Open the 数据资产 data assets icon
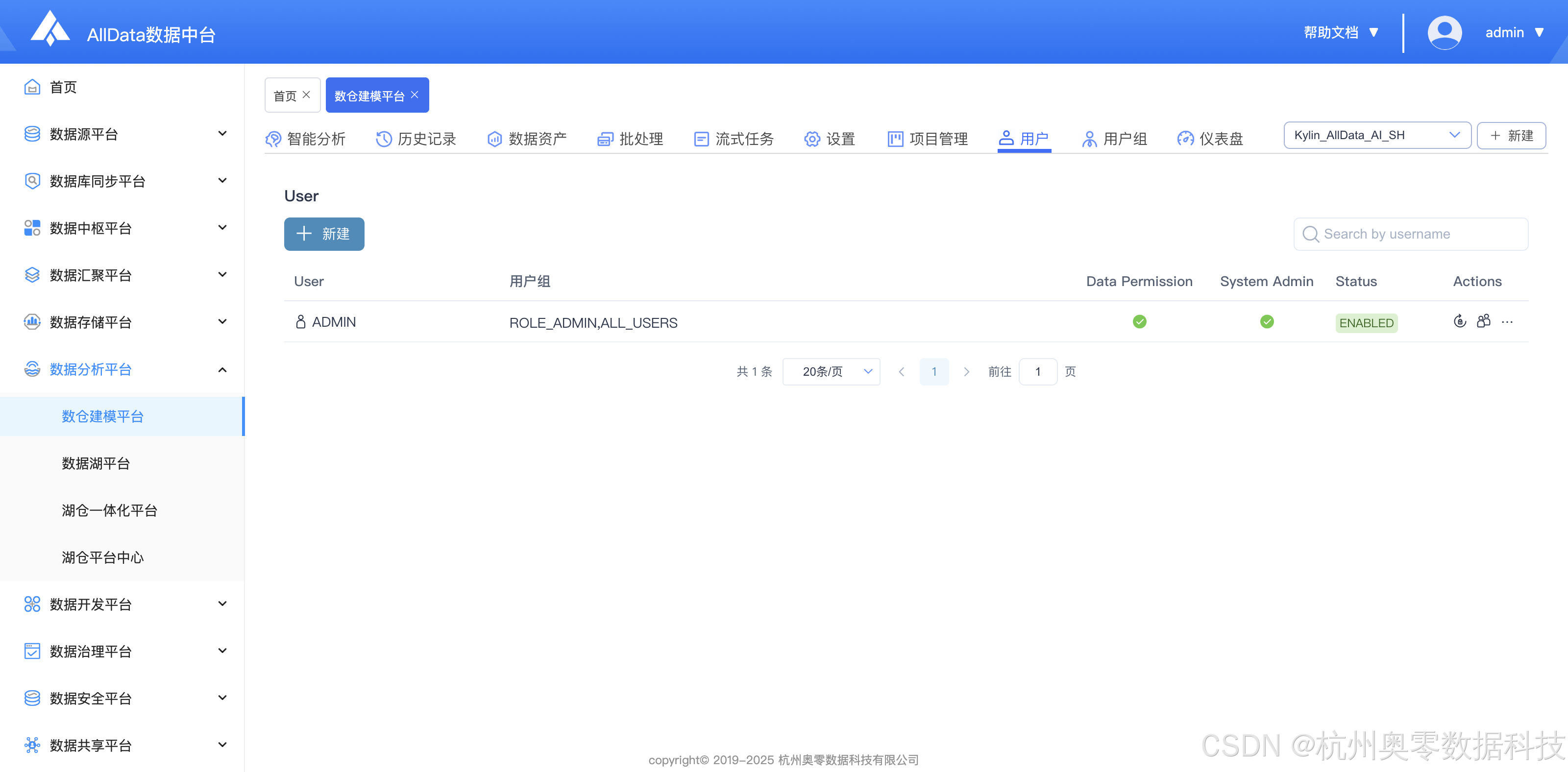This screenshot has width=1568, height=772. tap(493, 139)
